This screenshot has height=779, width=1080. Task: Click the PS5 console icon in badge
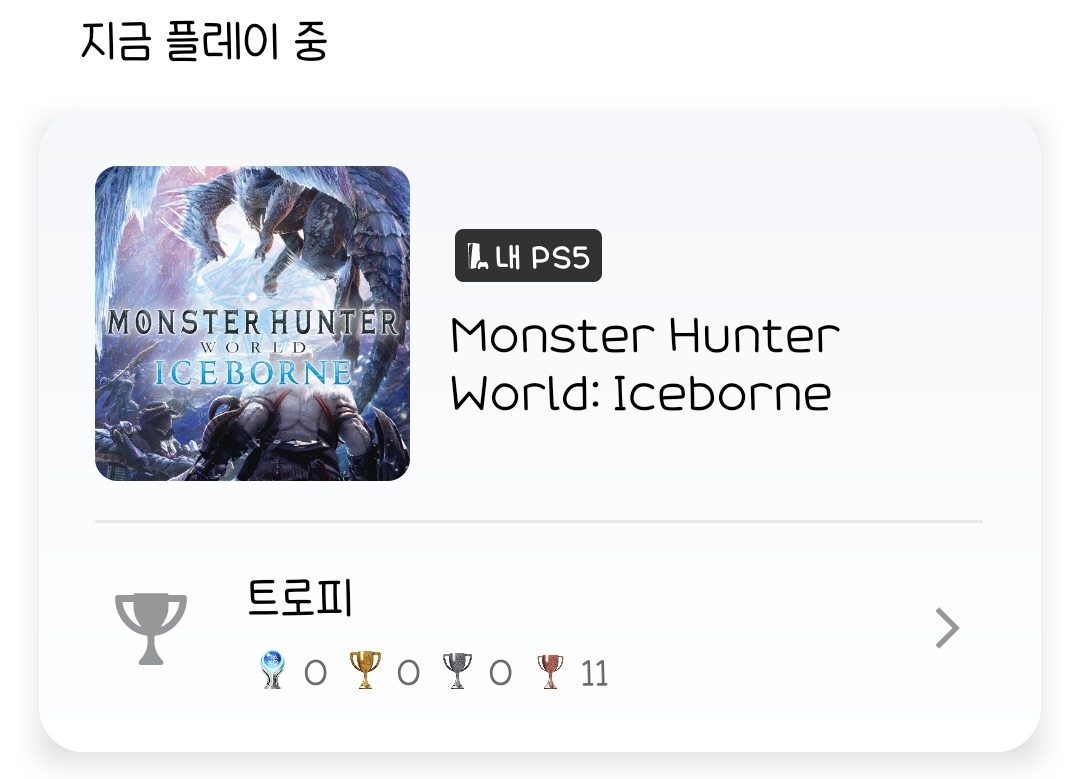(x=477, y=256)
